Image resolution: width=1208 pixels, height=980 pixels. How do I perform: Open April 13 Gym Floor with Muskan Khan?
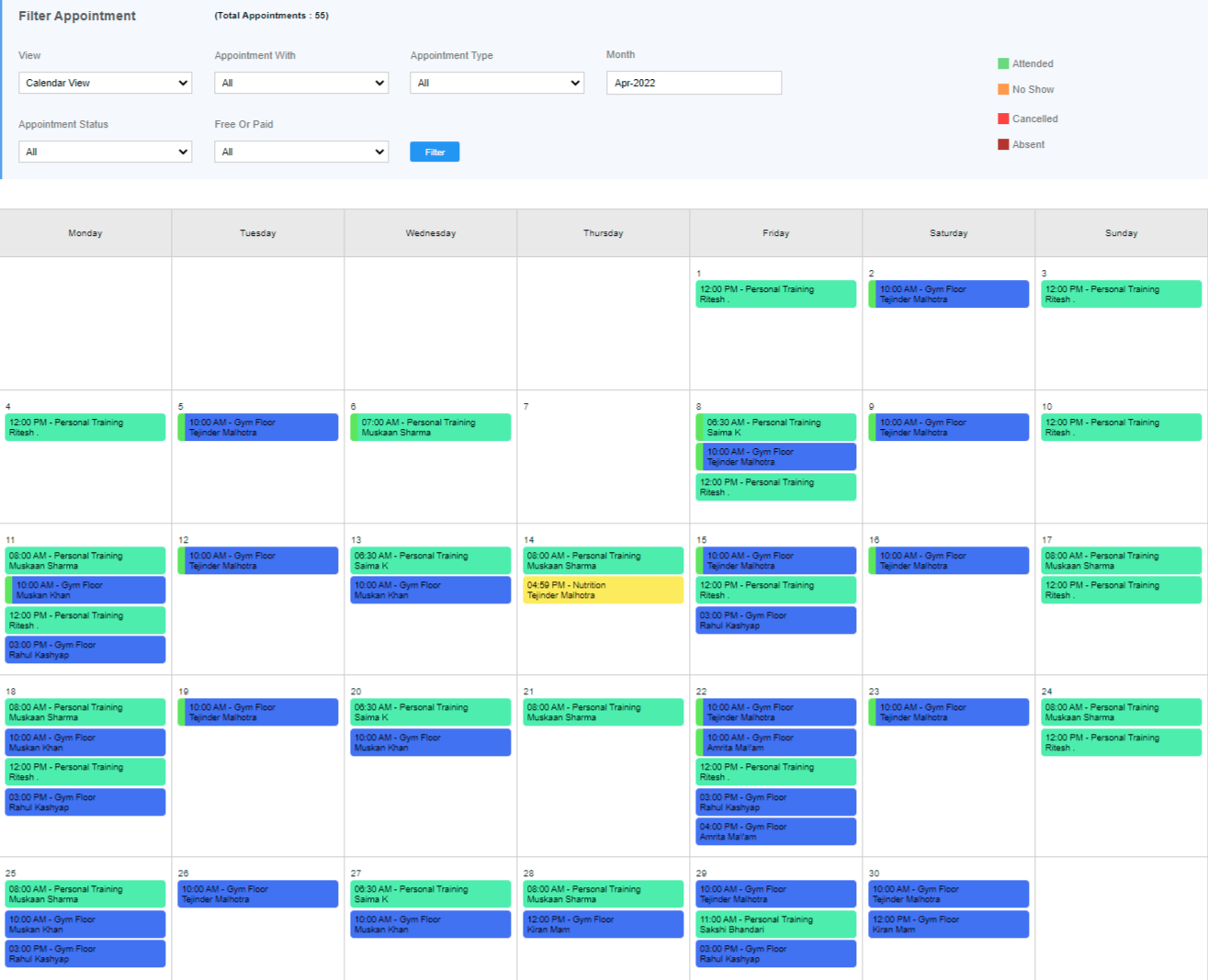pyautogui.click(x=431, y=590)
